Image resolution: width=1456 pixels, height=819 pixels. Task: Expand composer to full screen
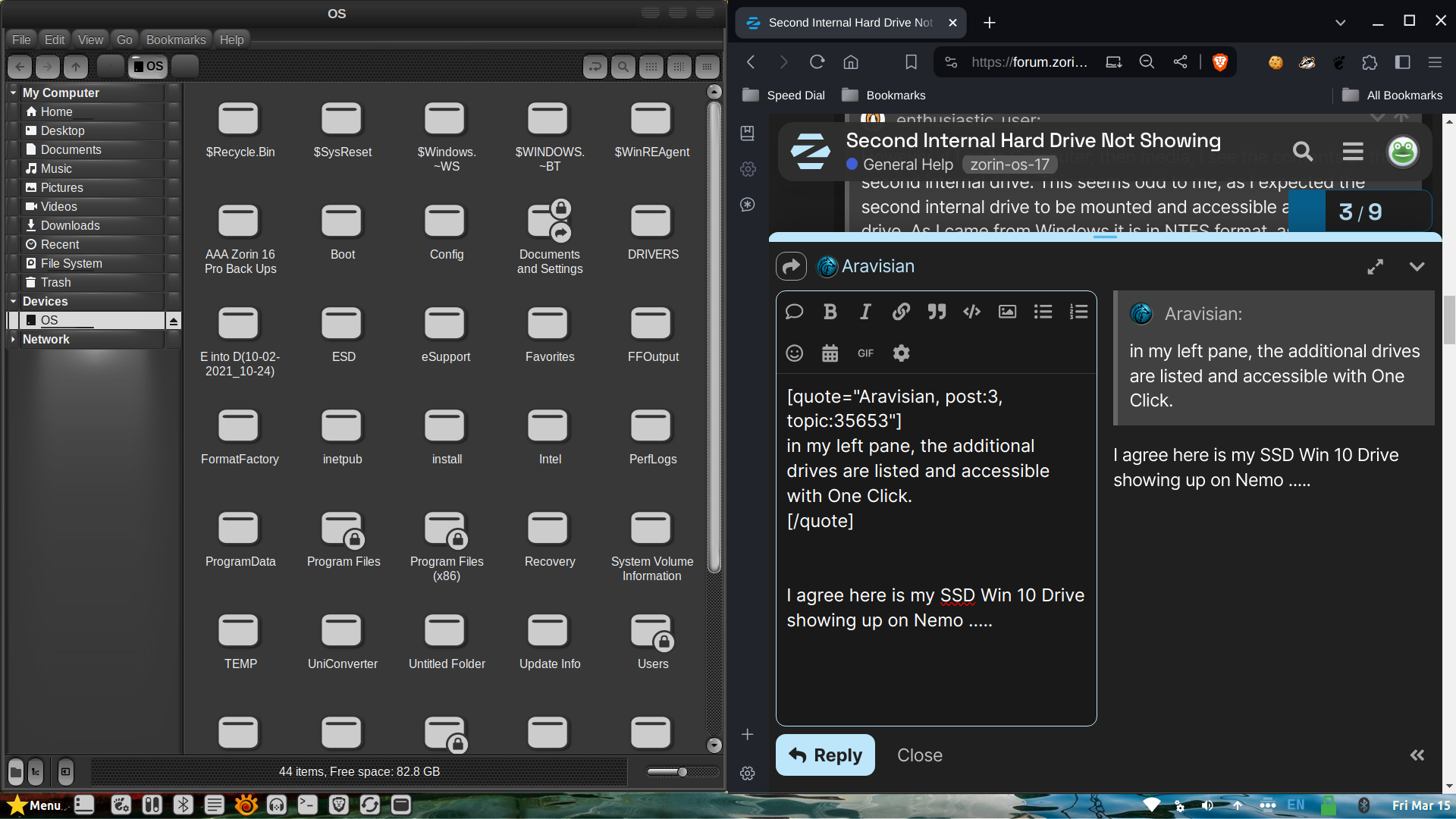(1375, 267)
